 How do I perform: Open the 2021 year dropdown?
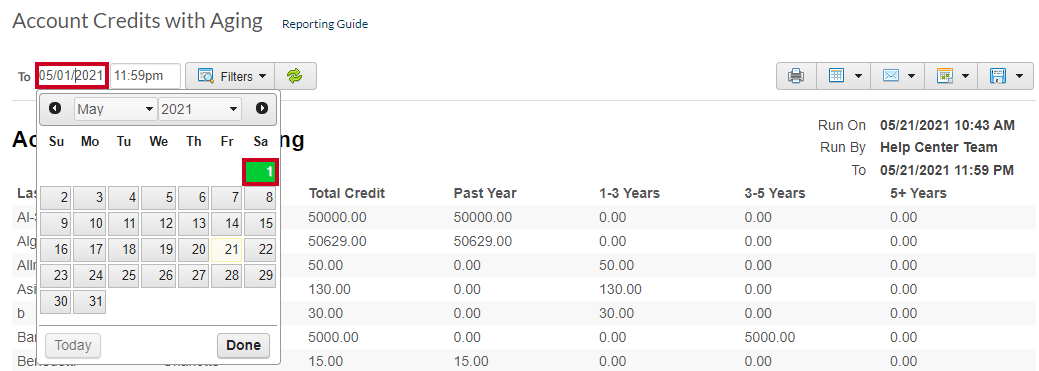[200, 109]
